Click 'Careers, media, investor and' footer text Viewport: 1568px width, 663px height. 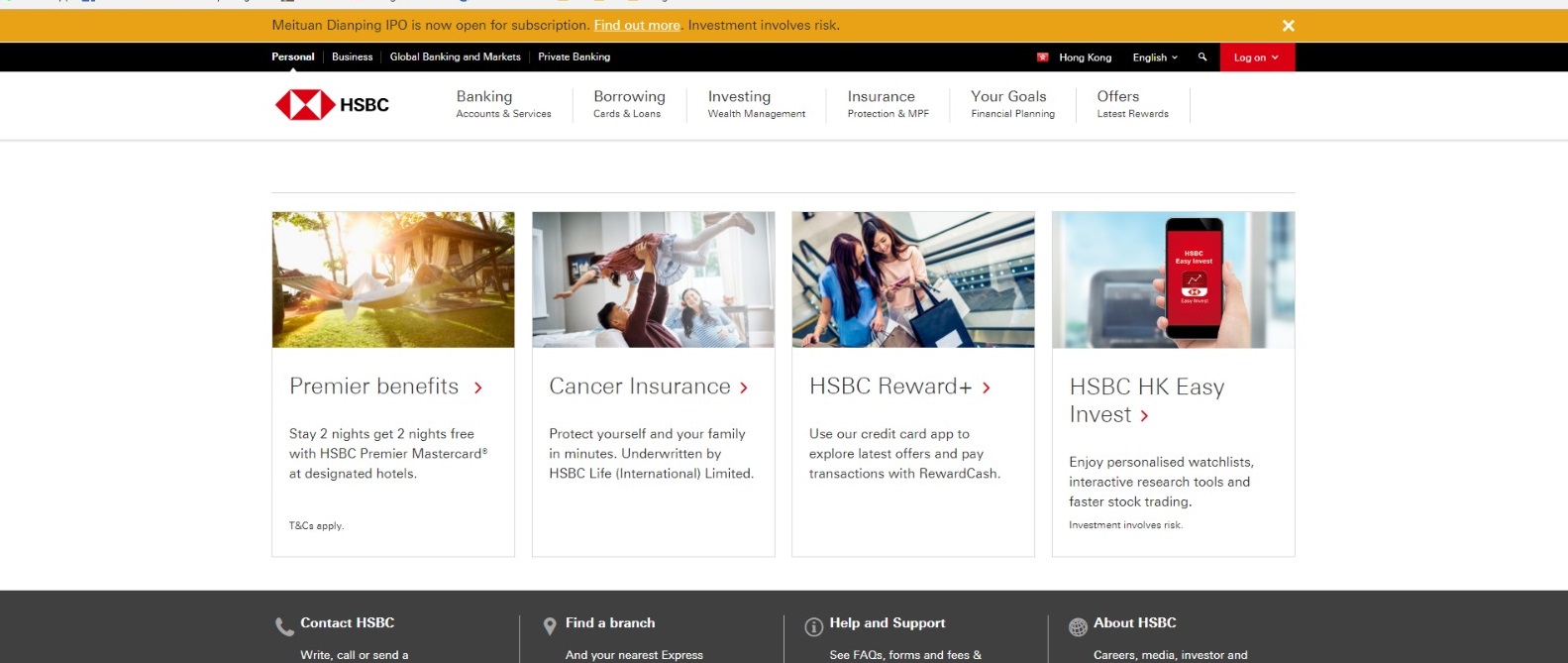click(1171, 655)
